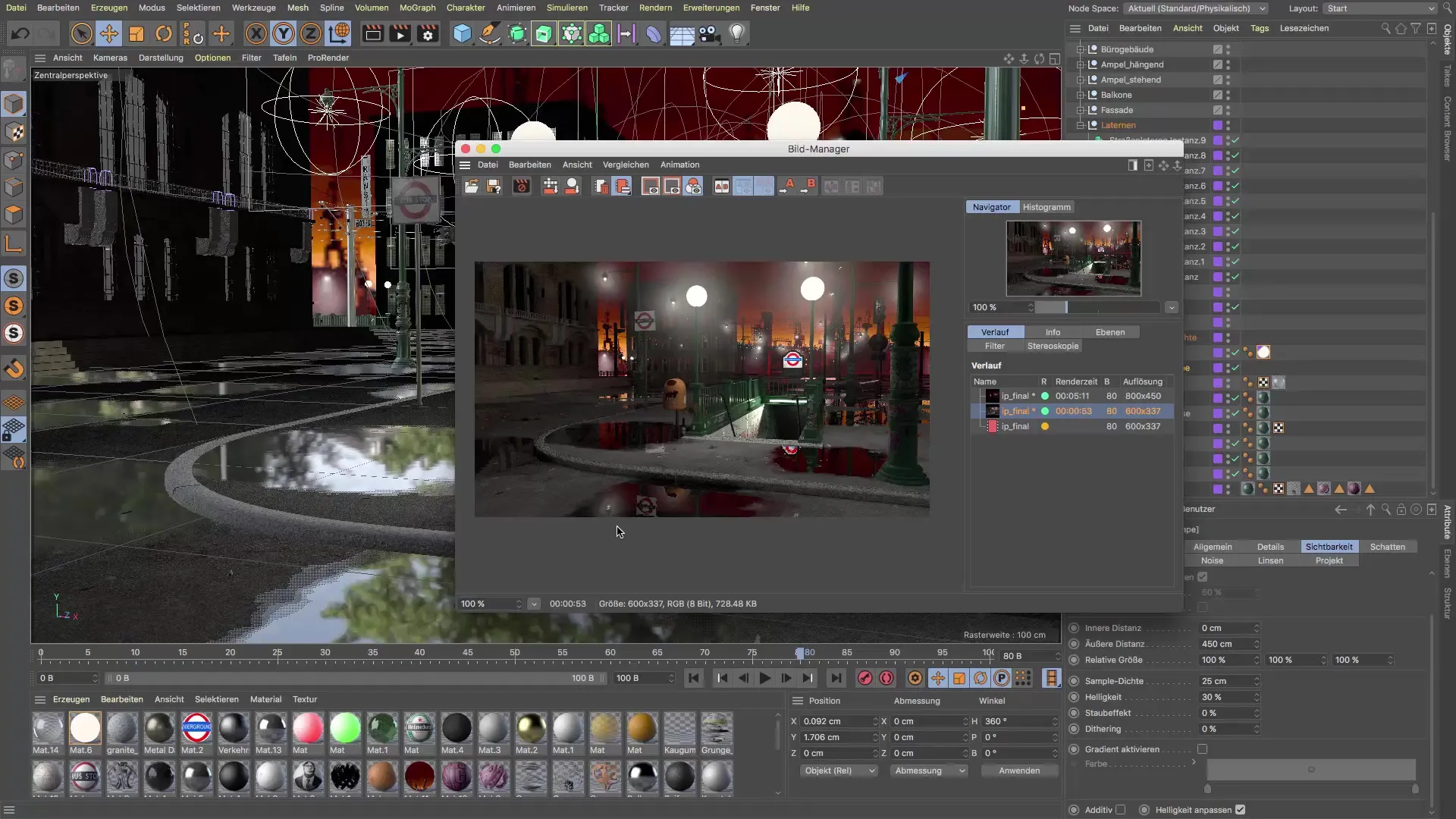1456x819 pixels.
Task: Open Navigator zoom dropdown arrow
Action: click(1172, 307)
